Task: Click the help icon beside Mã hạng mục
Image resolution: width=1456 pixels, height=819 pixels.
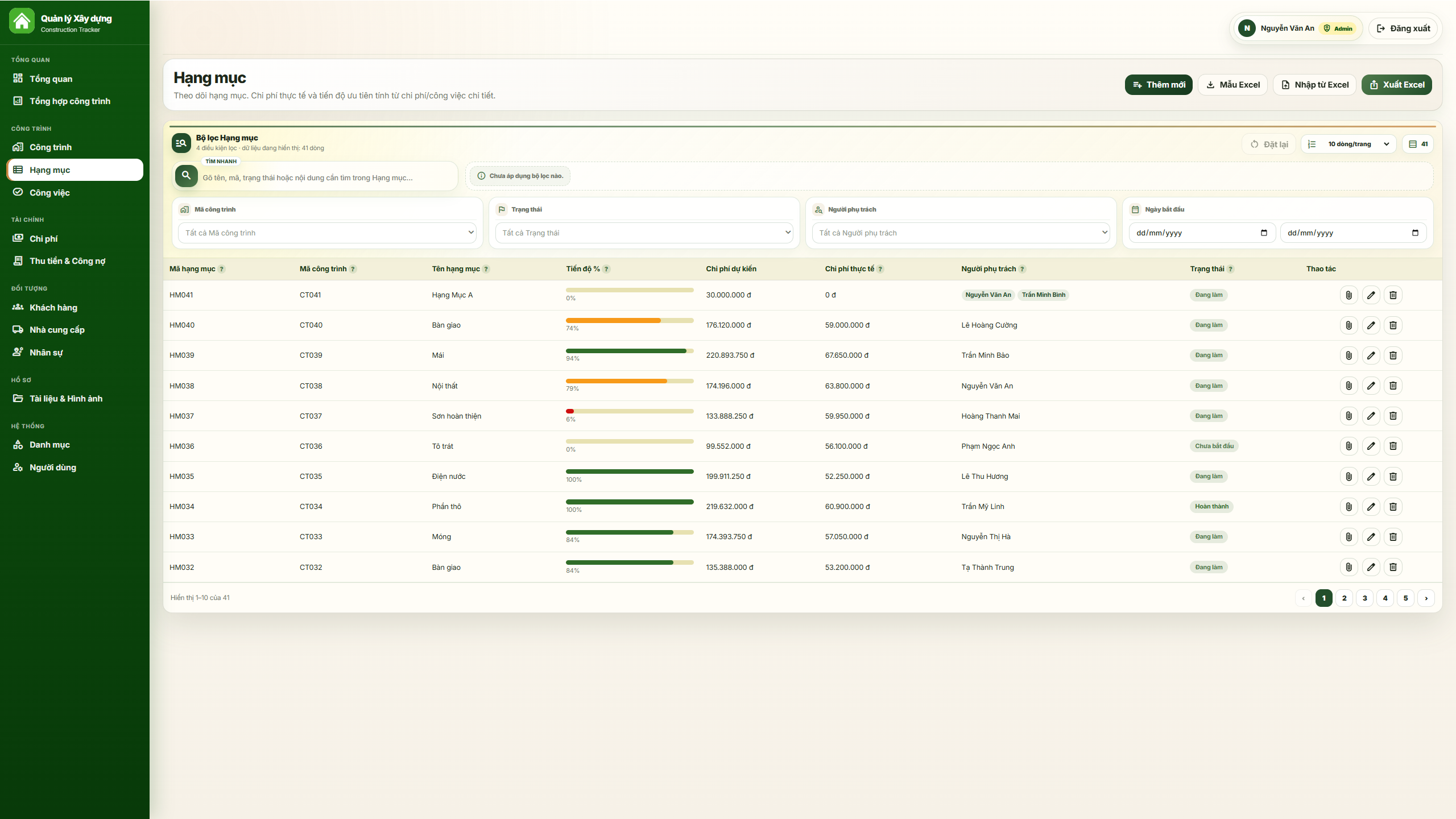Action: click(222, 269)
